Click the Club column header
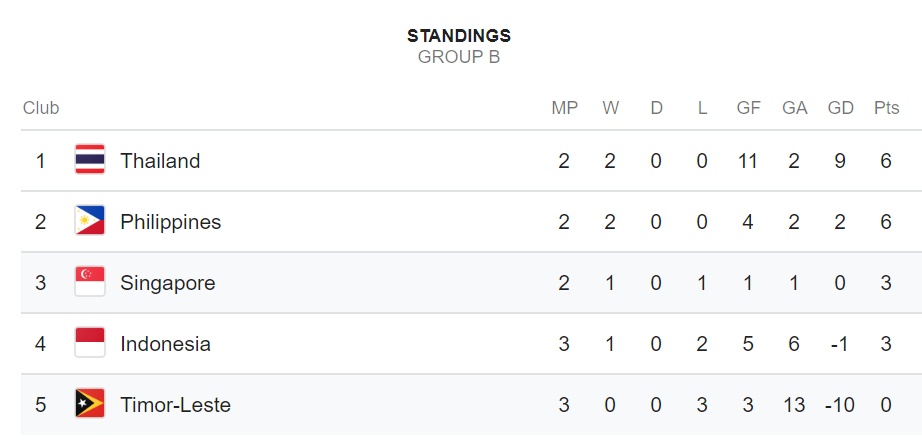Viewport: 922px width, 448px height. [41, 108]
